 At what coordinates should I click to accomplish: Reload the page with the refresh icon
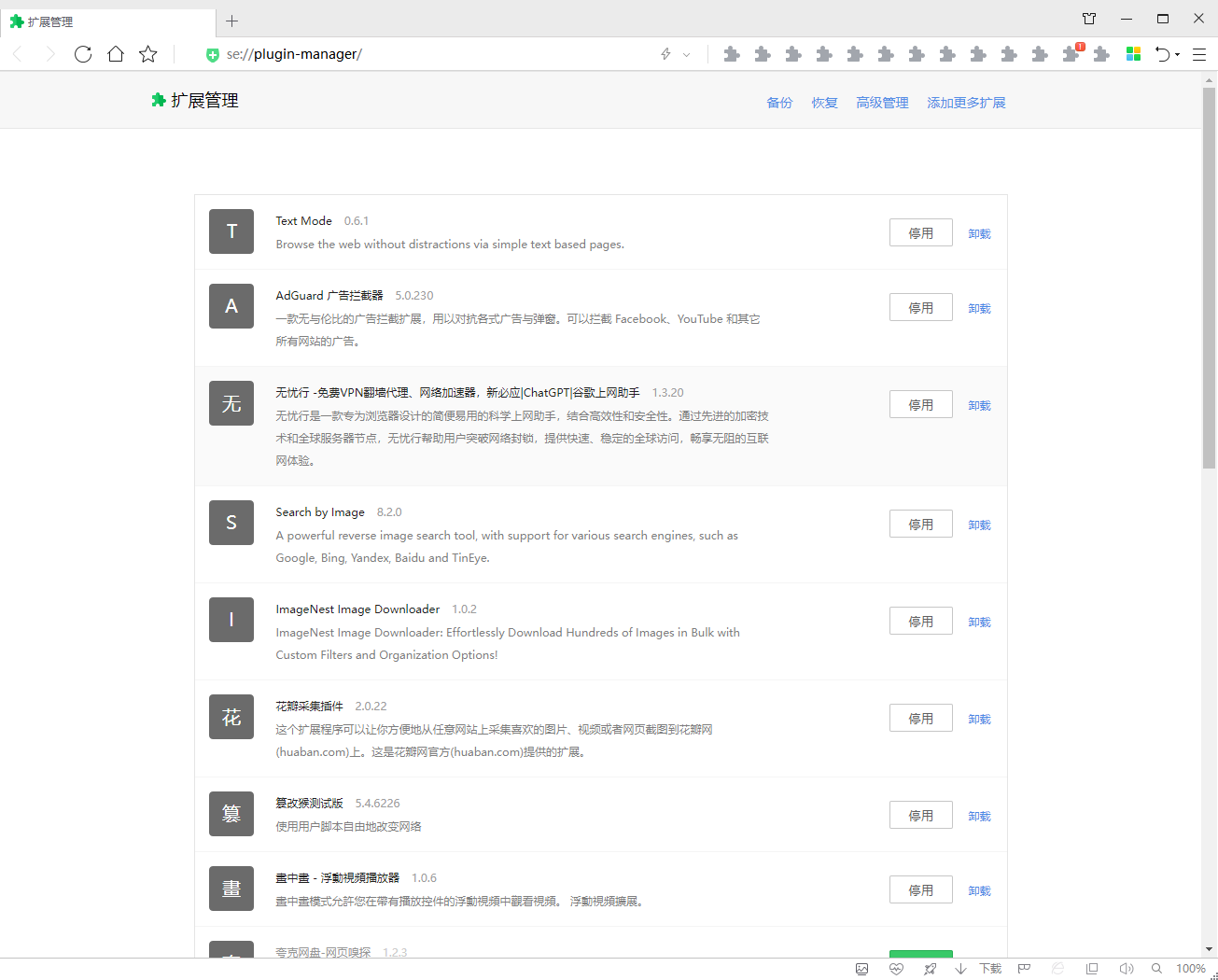pyautogui.click(x=83, y=54)
